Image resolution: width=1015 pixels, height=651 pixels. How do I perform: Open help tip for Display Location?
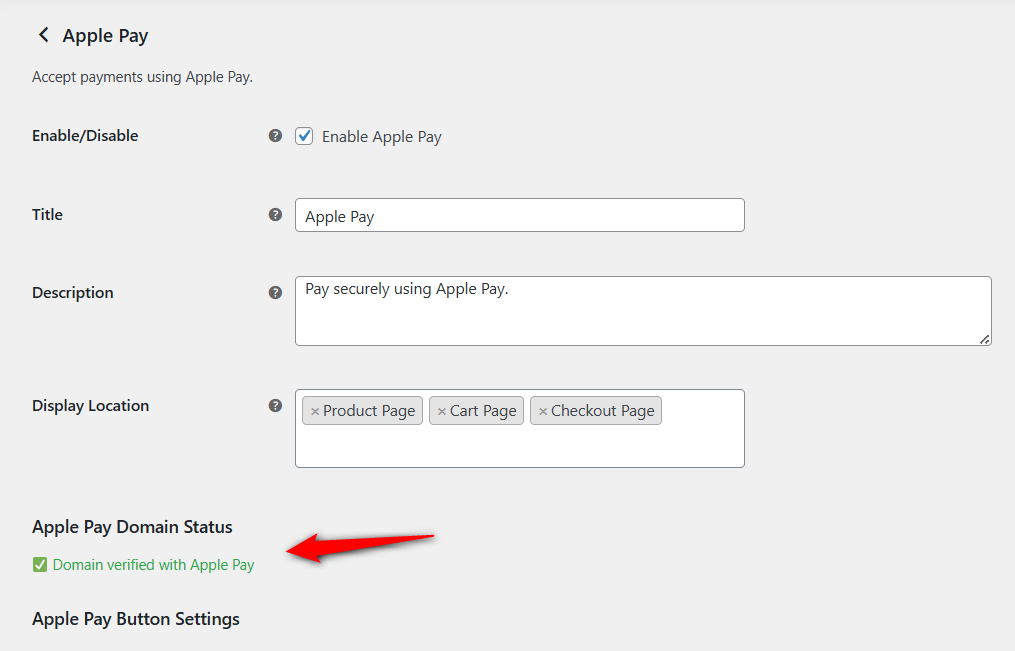tap(275, 406)
